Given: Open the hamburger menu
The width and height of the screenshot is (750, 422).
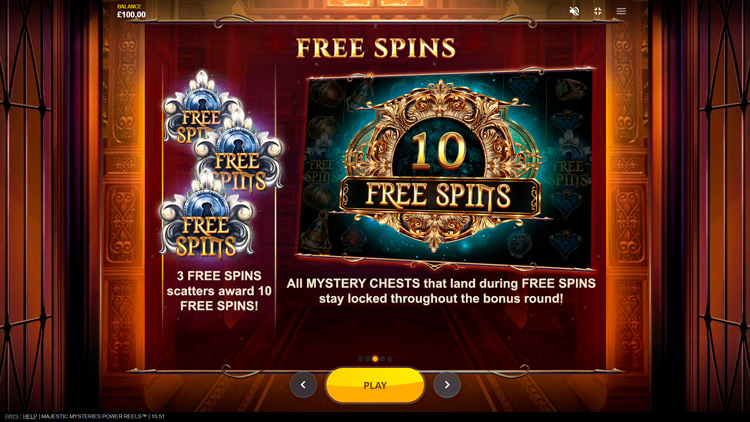Looking at the screenshot, I should 621,11.
